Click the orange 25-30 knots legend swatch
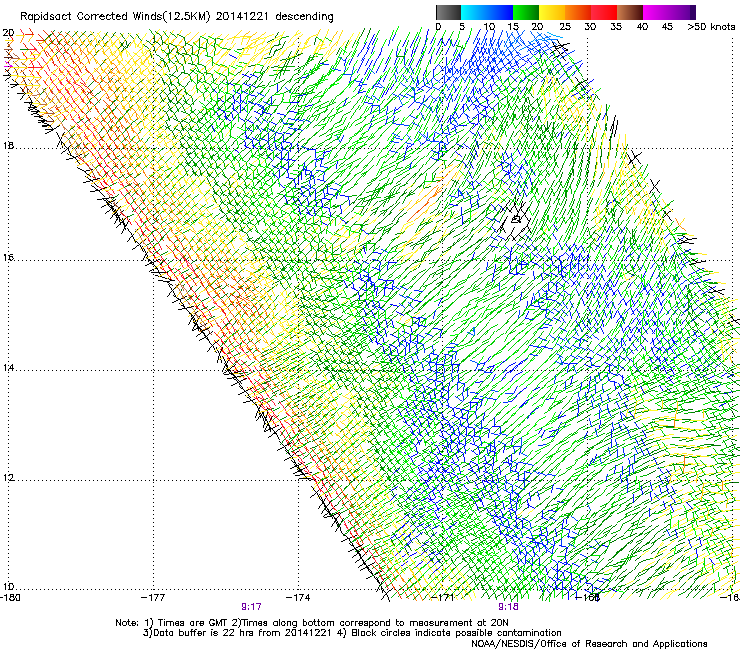The width and height of the screenshot is (740, 650). click(578, 12)
